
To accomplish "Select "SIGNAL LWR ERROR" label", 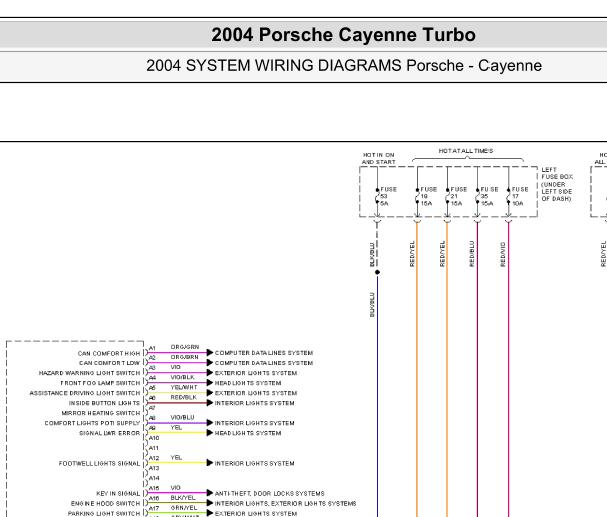I will click(x=110, y=433).
